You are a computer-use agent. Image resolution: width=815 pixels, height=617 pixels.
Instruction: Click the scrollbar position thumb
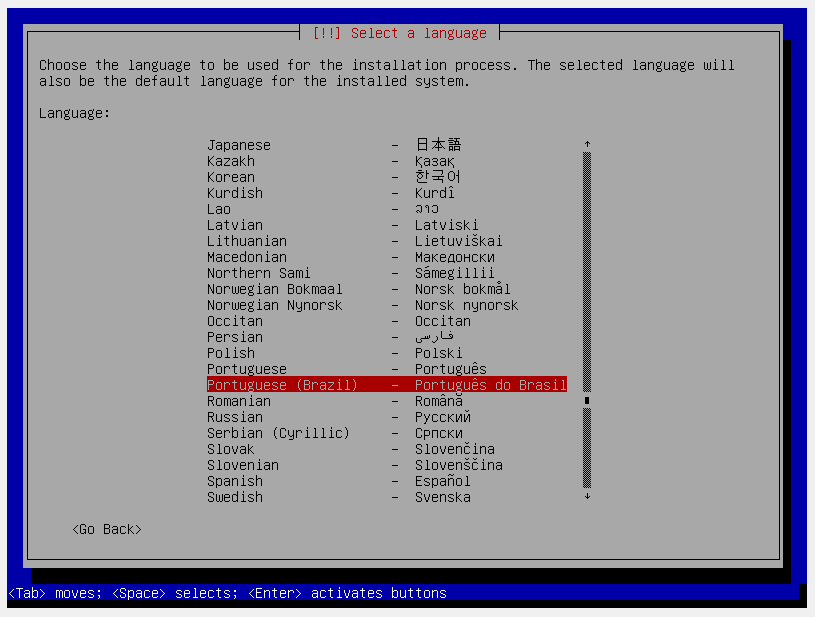(x=587, y=401)
